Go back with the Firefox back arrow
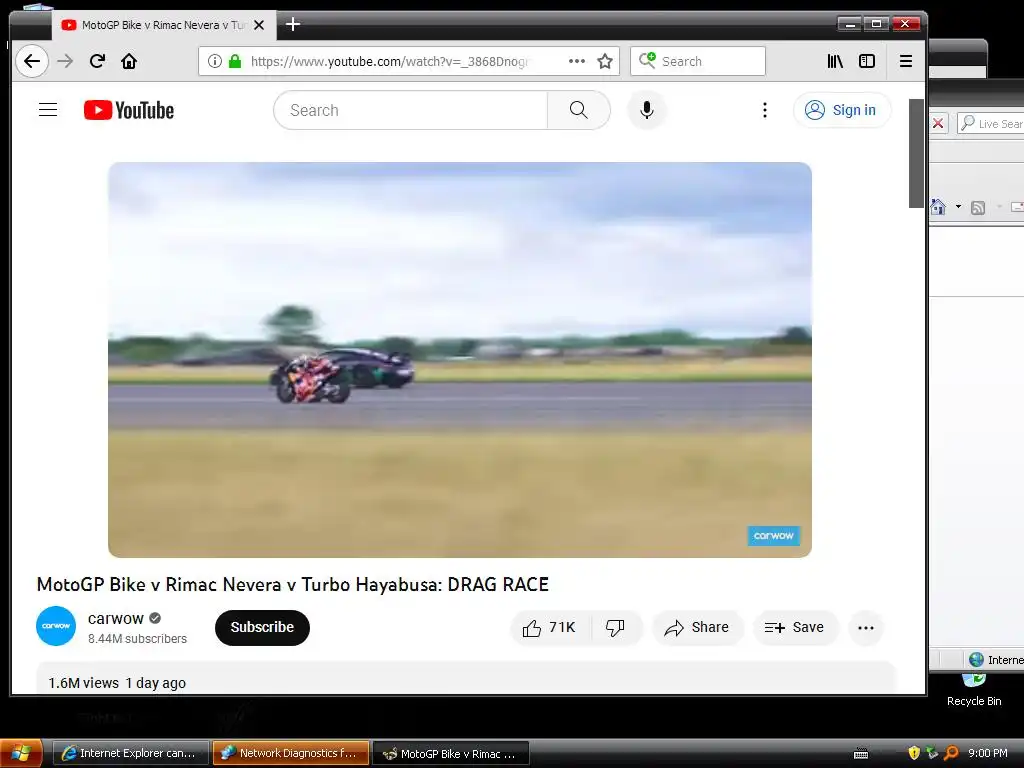This screenshot has height=768, width=1024. [31, 61]
